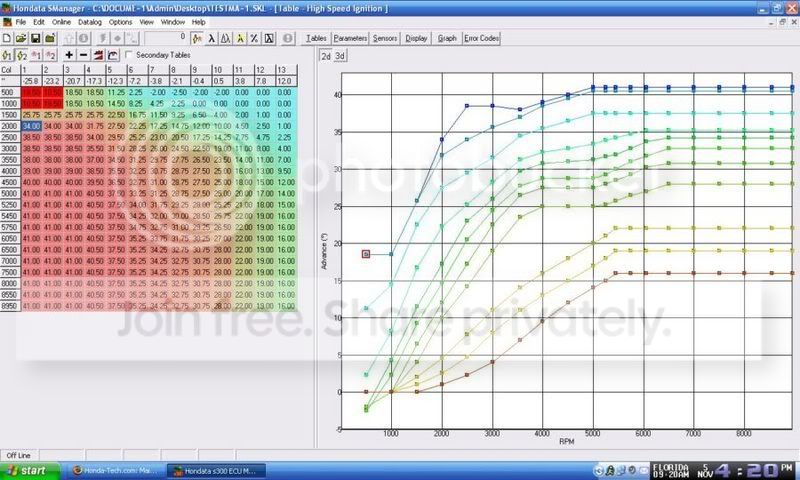Click the Parameters button
The height and width of the screenshot is (480, 800).
point(350,38)
